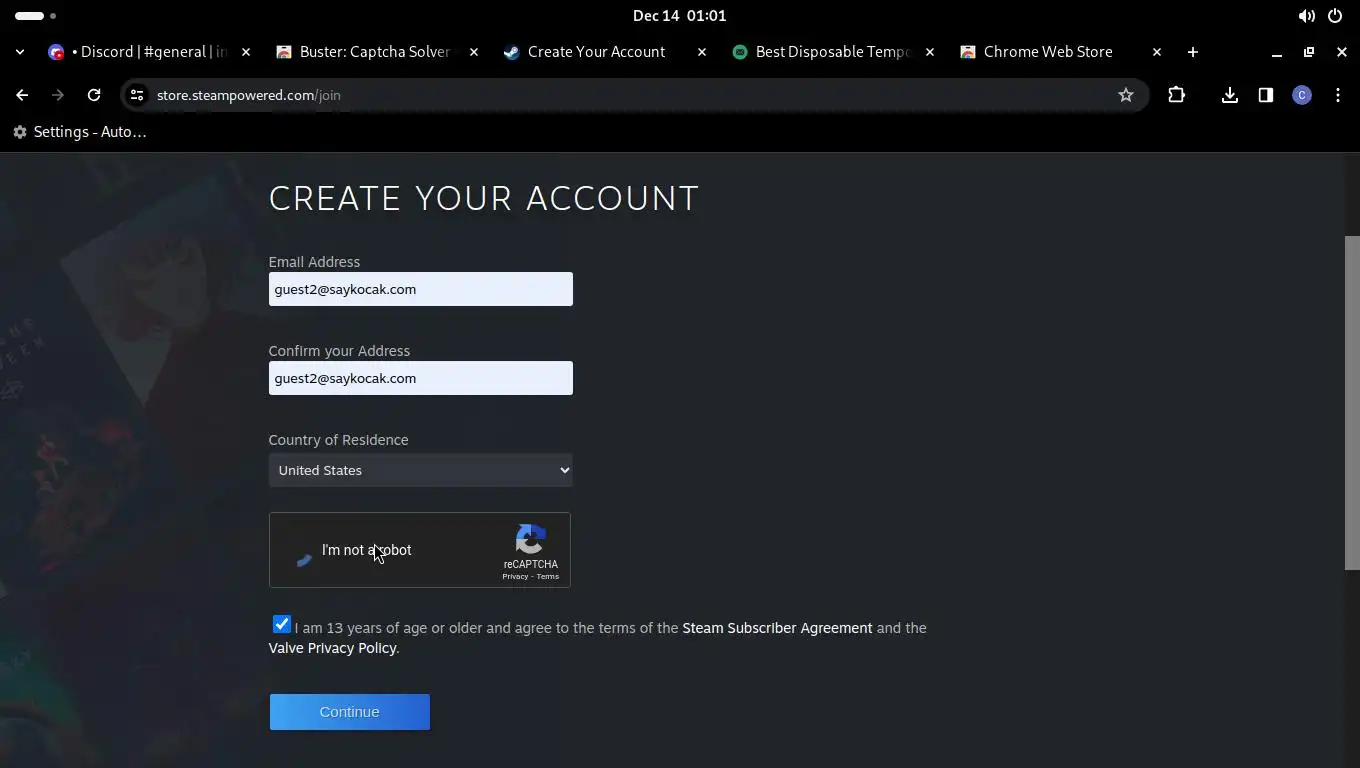Bookmark this page with star icon
Screen dimensions: 1360x768
coord(1126,95)
